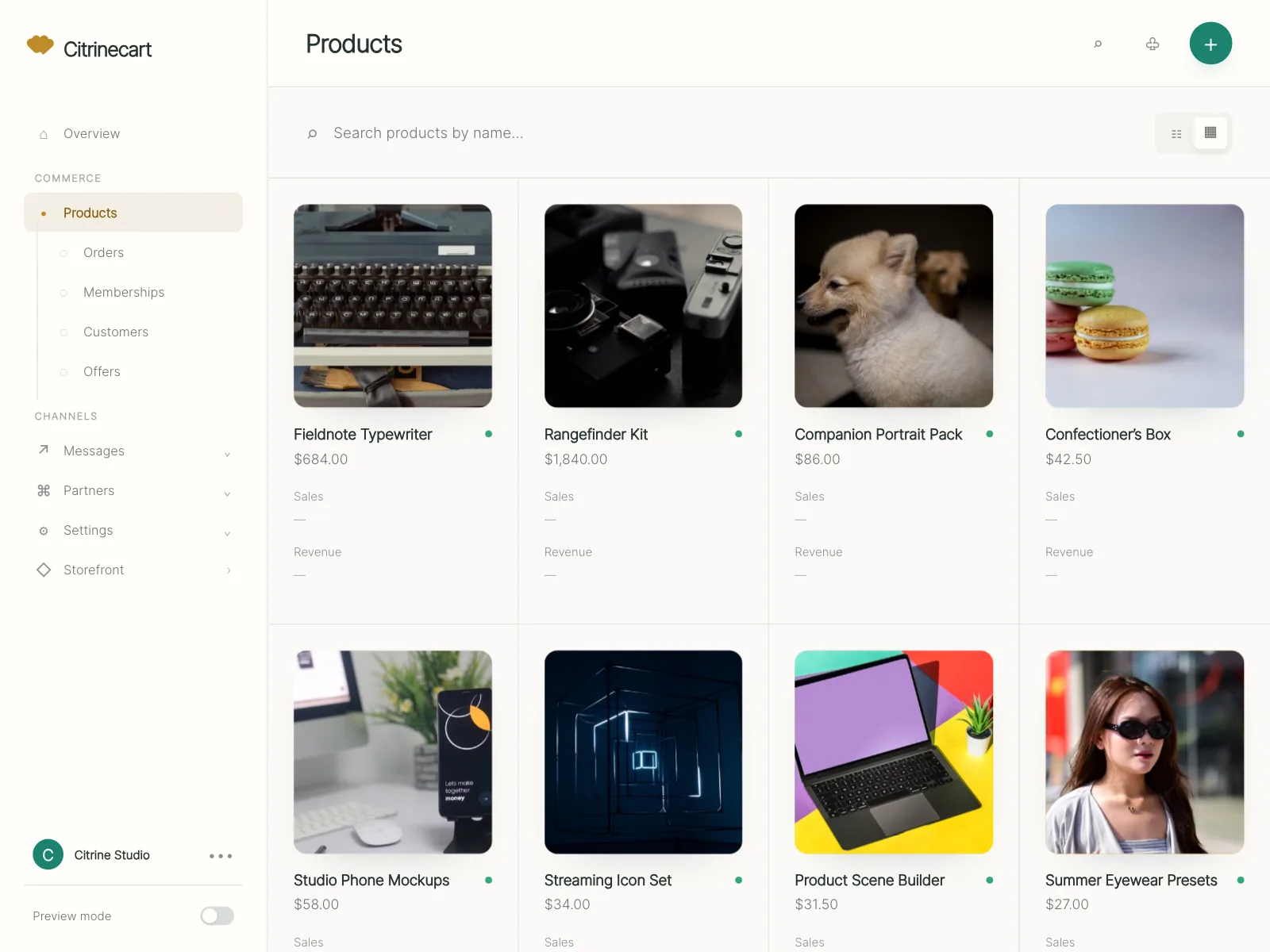Switch to grid view layout
1270x952 pixels.
point(1210,132)
